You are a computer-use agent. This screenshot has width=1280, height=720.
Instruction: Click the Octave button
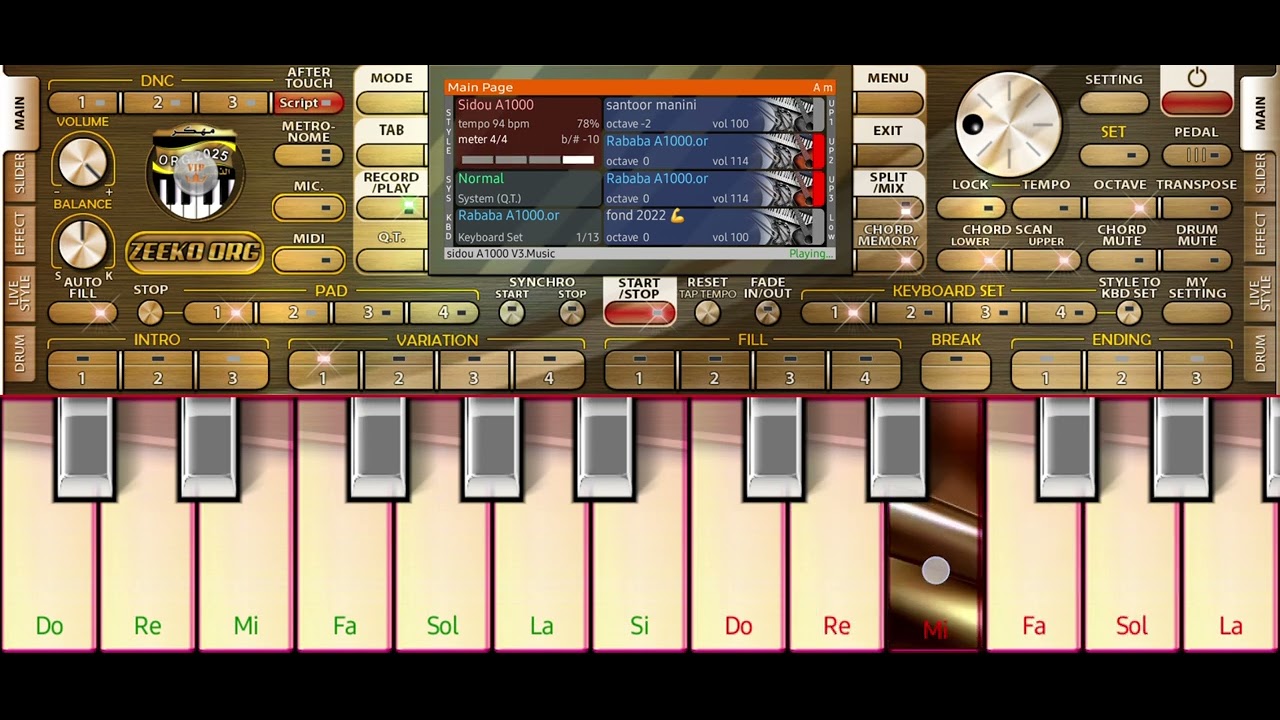click(x=1121, y=208)
